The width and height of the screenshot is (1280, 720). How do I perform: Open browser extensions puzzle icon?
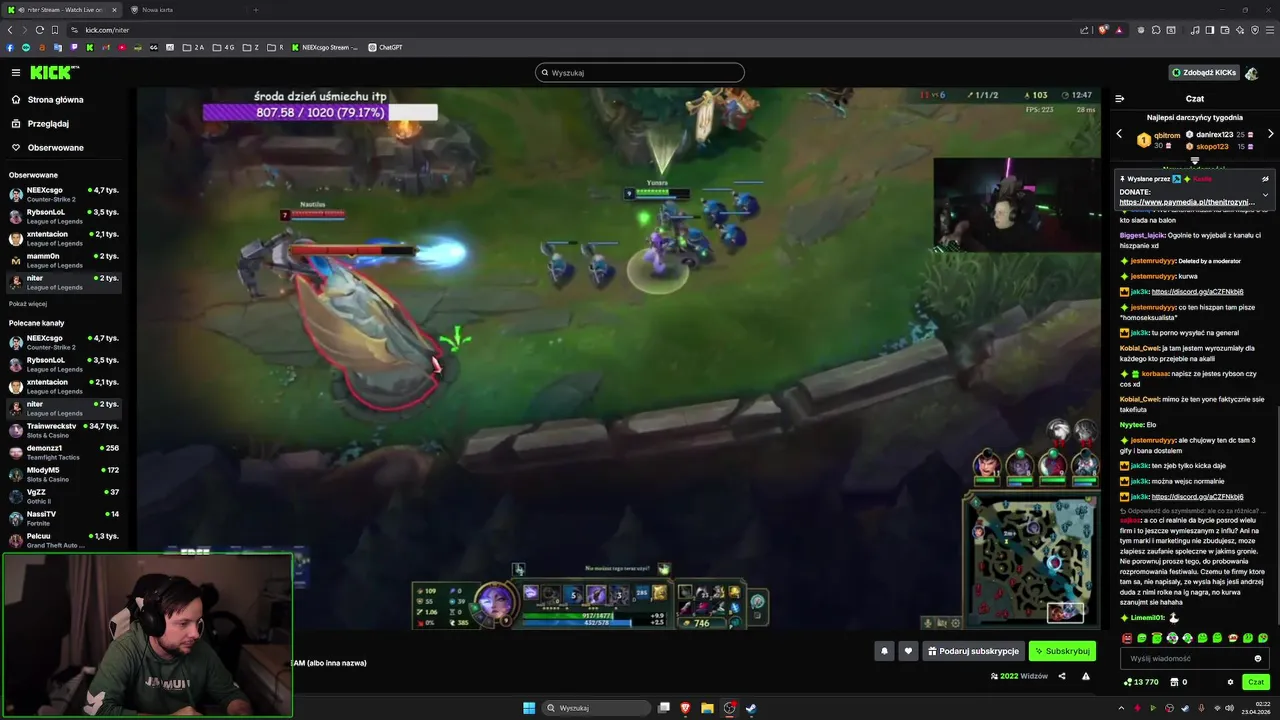click(x=1156, y=30)
